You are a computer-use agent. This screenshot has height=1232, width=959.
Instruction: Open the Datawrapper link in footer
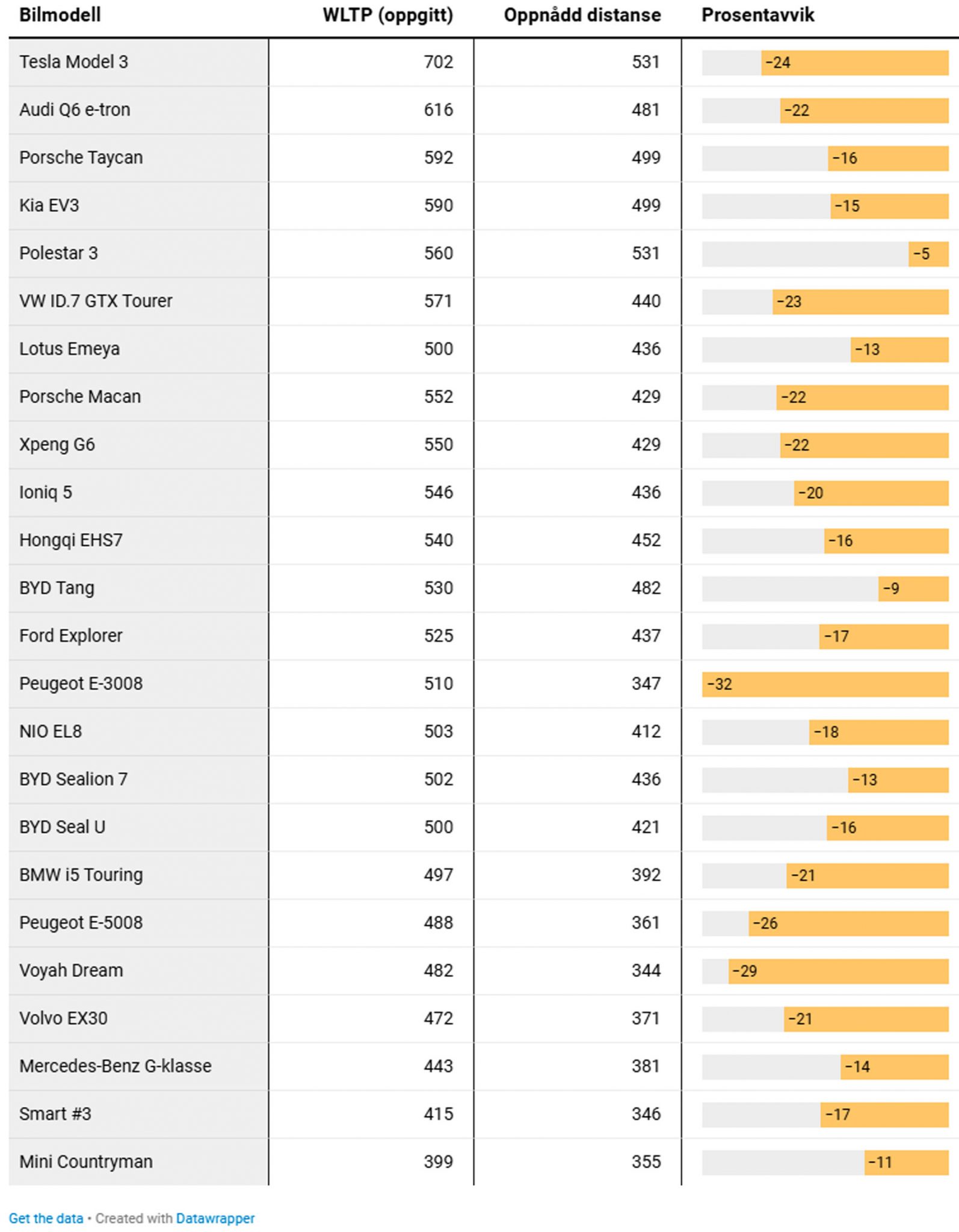point(215,1218)
